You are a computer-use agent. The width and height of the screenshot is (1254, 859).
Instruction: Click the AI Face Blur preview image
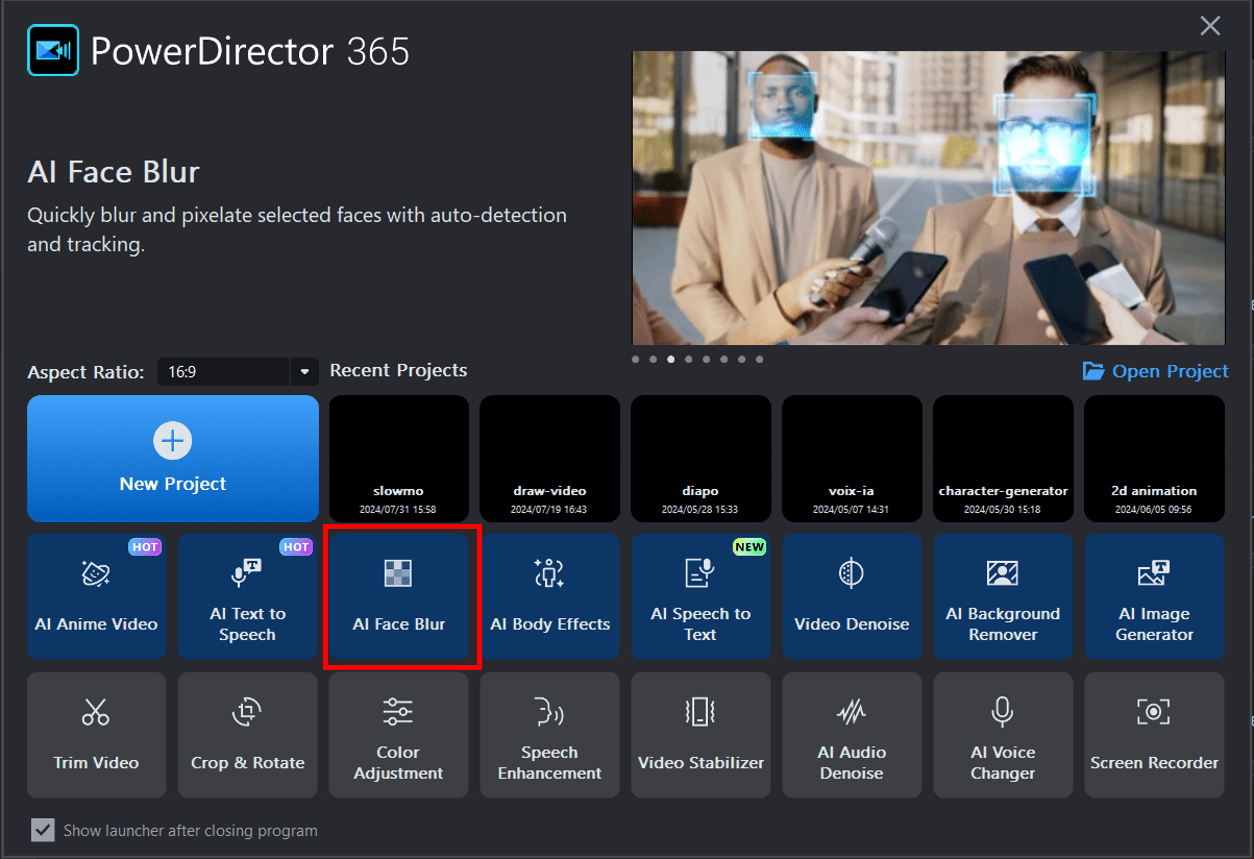click(x=929, y=198)
